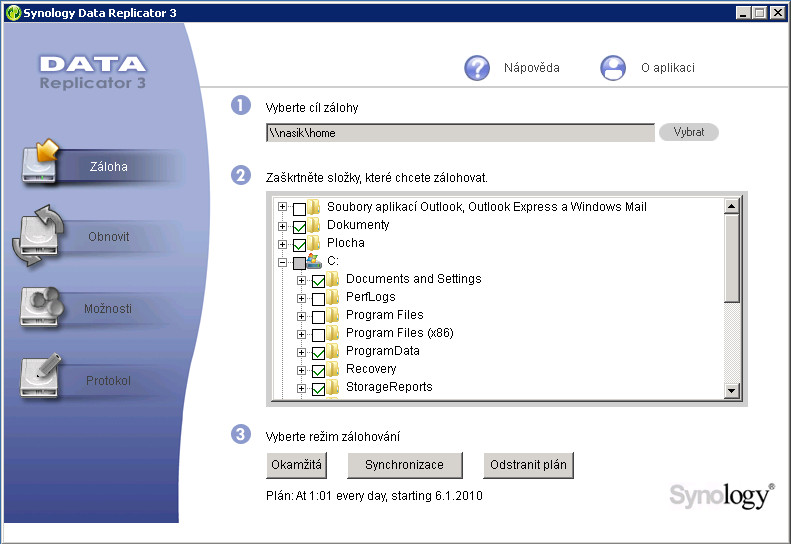
Task: Uncheck the StorageReports checkbox
Action: (318, 389)
